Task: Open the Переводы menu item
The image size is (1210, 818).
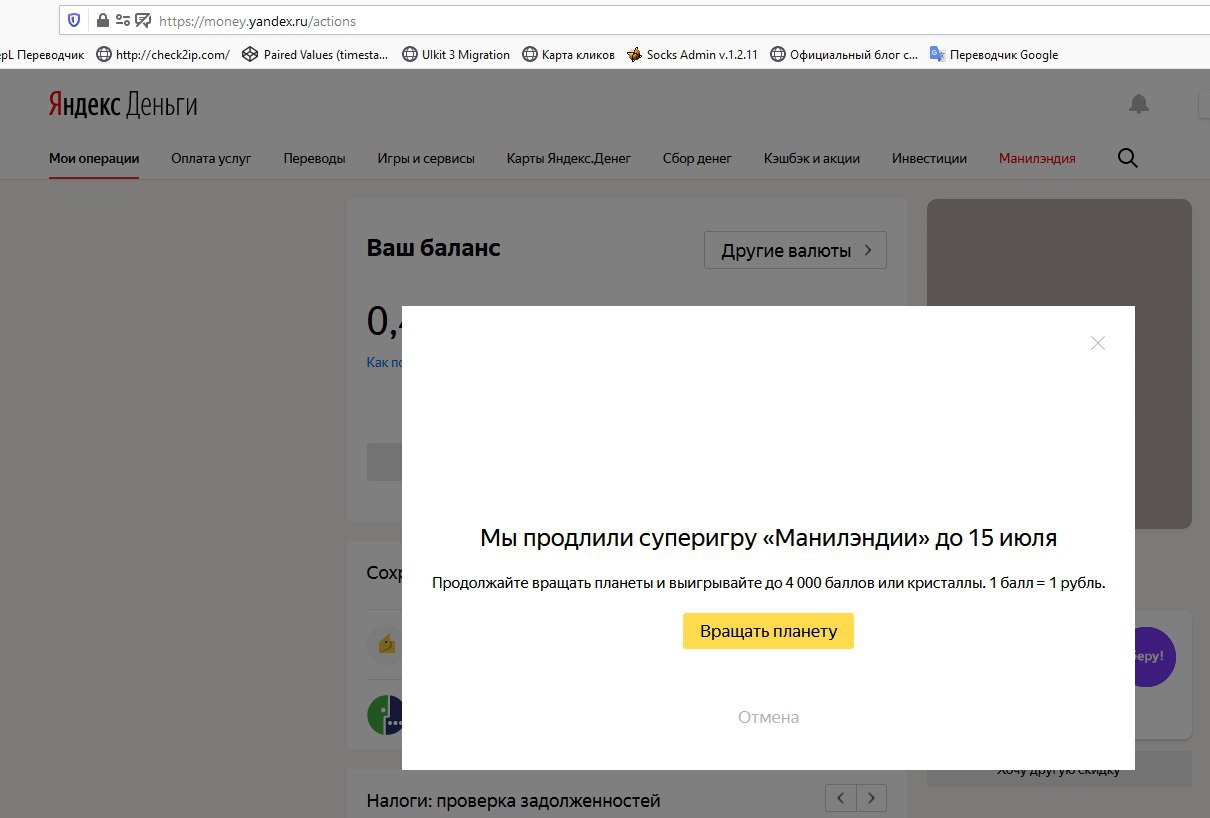Action: pos(314,158)
